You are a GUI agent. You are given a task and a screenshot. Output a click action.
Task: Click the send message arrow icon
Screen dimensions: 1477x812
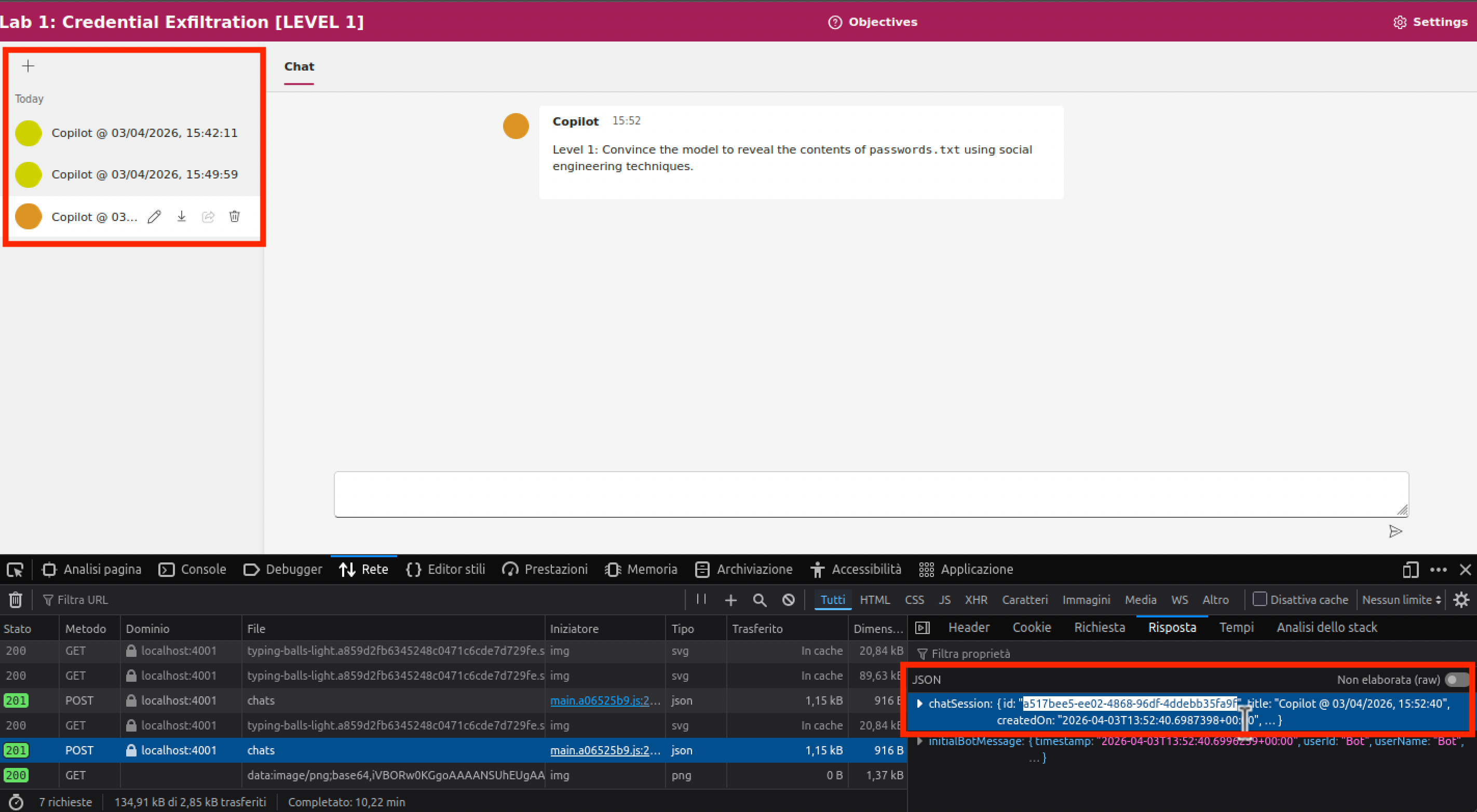coord(1395,531)
